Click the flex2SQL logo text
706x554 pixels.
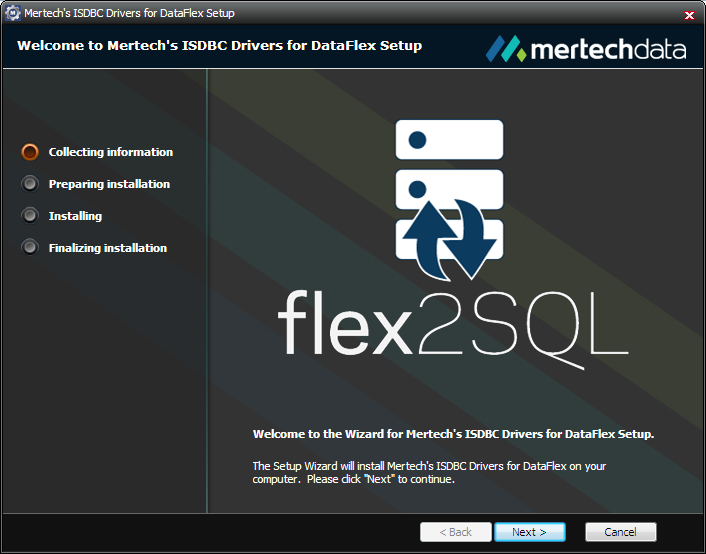click(452, 322)
